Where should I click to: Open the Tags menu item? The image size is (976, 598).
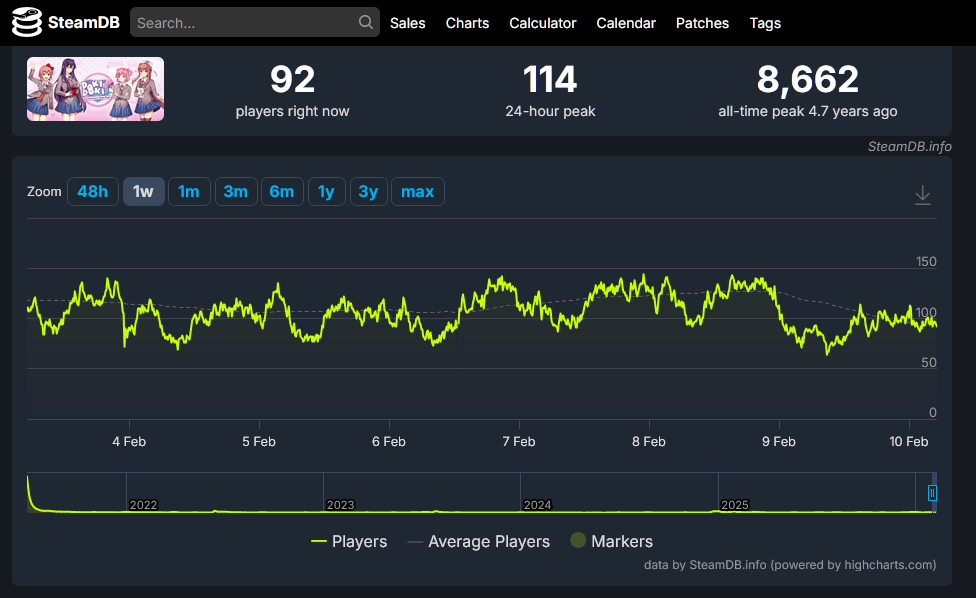pyautogui.click(x=765, y=23)
